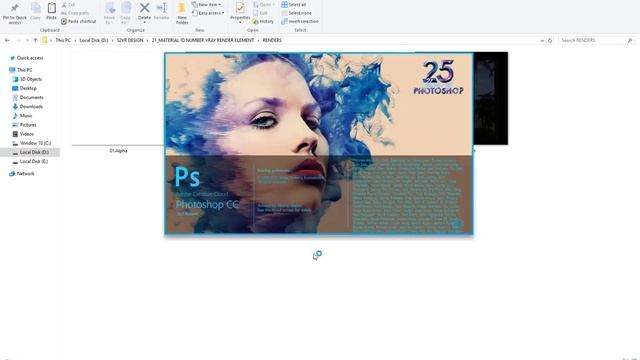640x360 pixels.
Task: Click the Copy ribbon button
Action: pyautogui.click(x=36, y=12)
